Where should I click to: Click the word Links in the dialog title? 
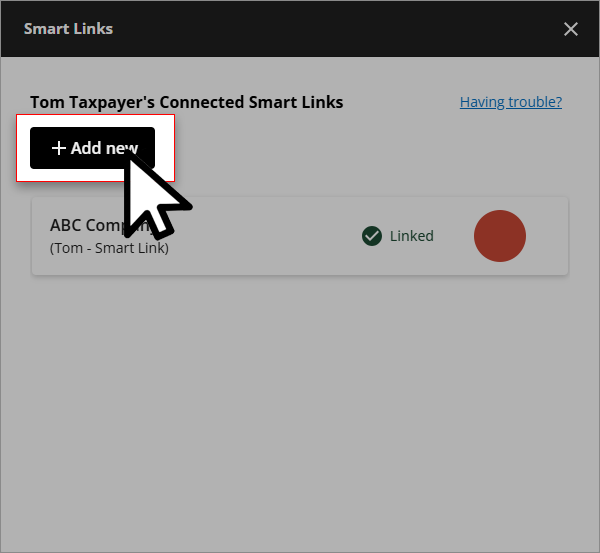(93, 28)
